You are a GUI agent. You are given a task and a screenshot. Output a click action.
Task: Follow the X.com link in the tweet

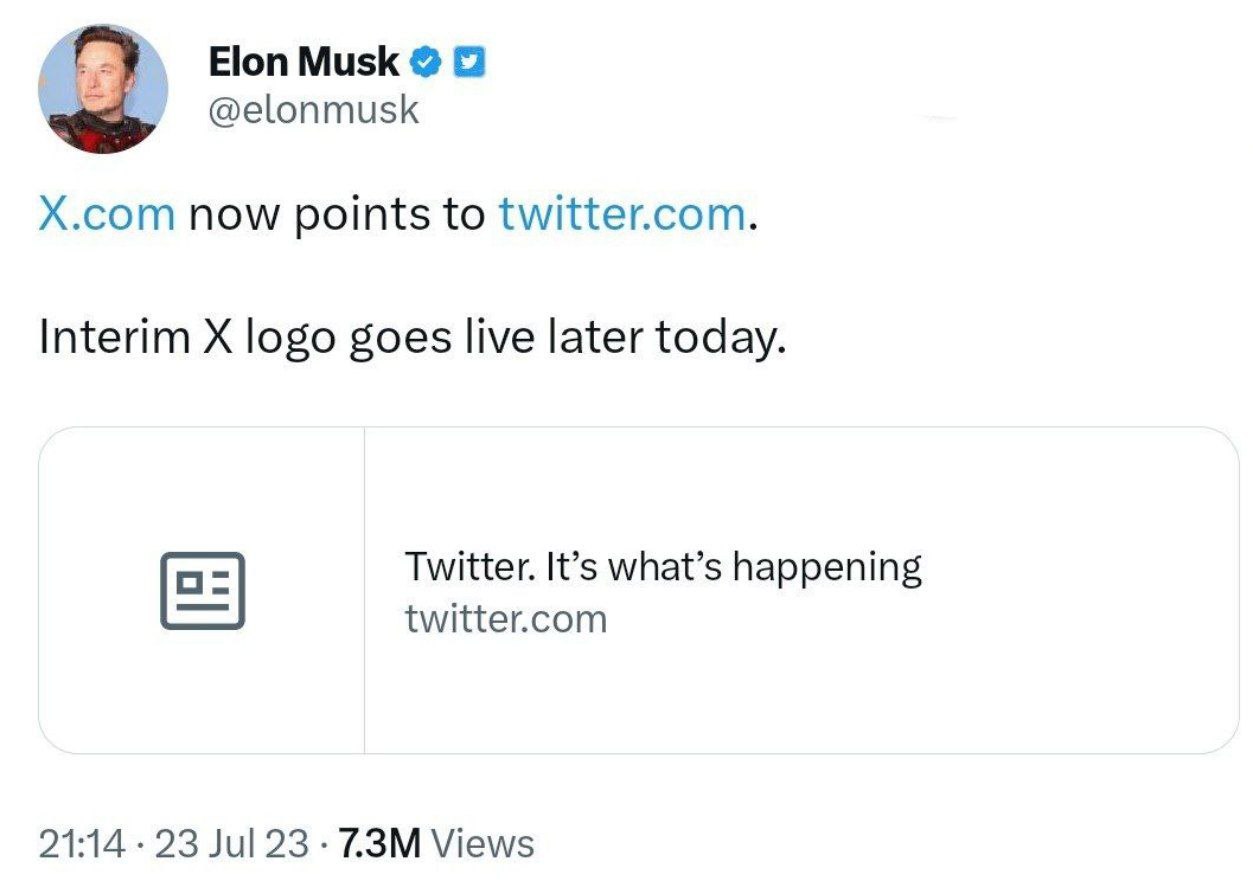pos(107,214)
